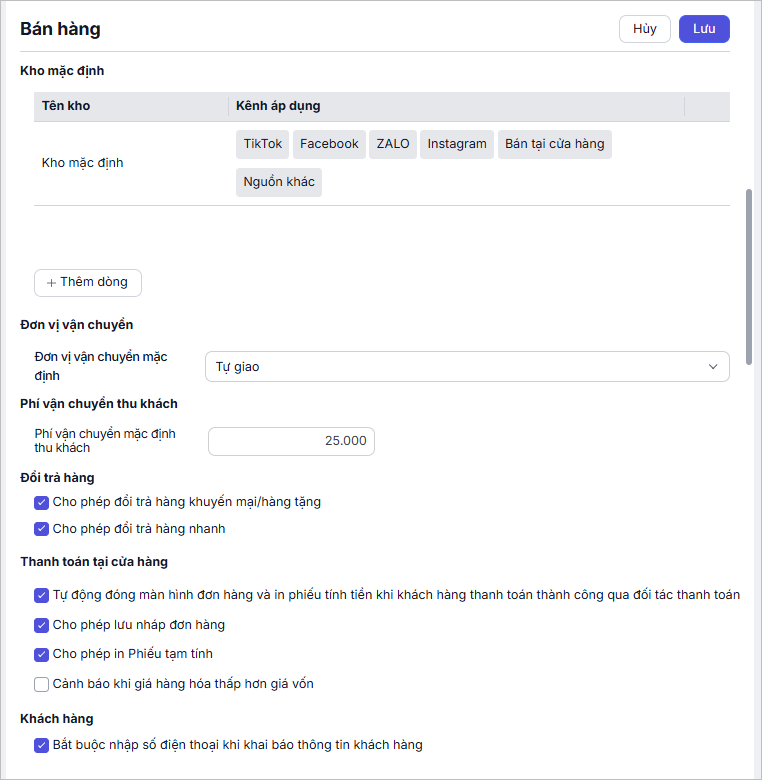
Task: Select the Facebook channel tag
Action: click(329, 144)
